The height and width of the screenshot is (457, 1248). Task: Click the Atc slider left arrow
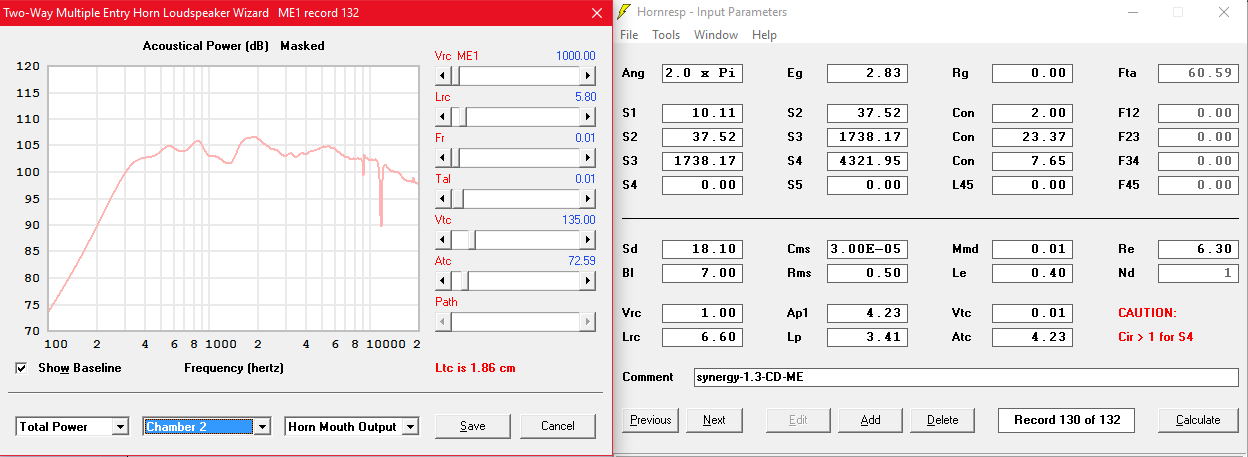(444, 281)
